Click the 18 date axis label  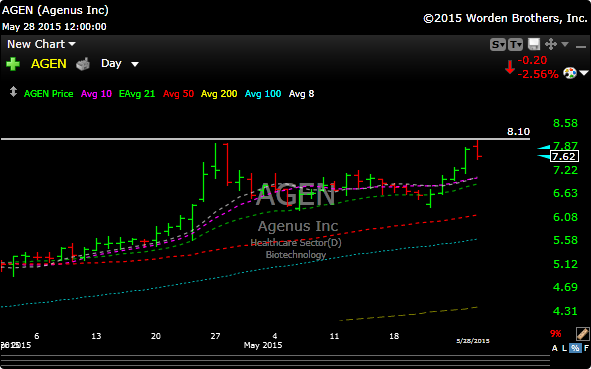click(394, 336)
